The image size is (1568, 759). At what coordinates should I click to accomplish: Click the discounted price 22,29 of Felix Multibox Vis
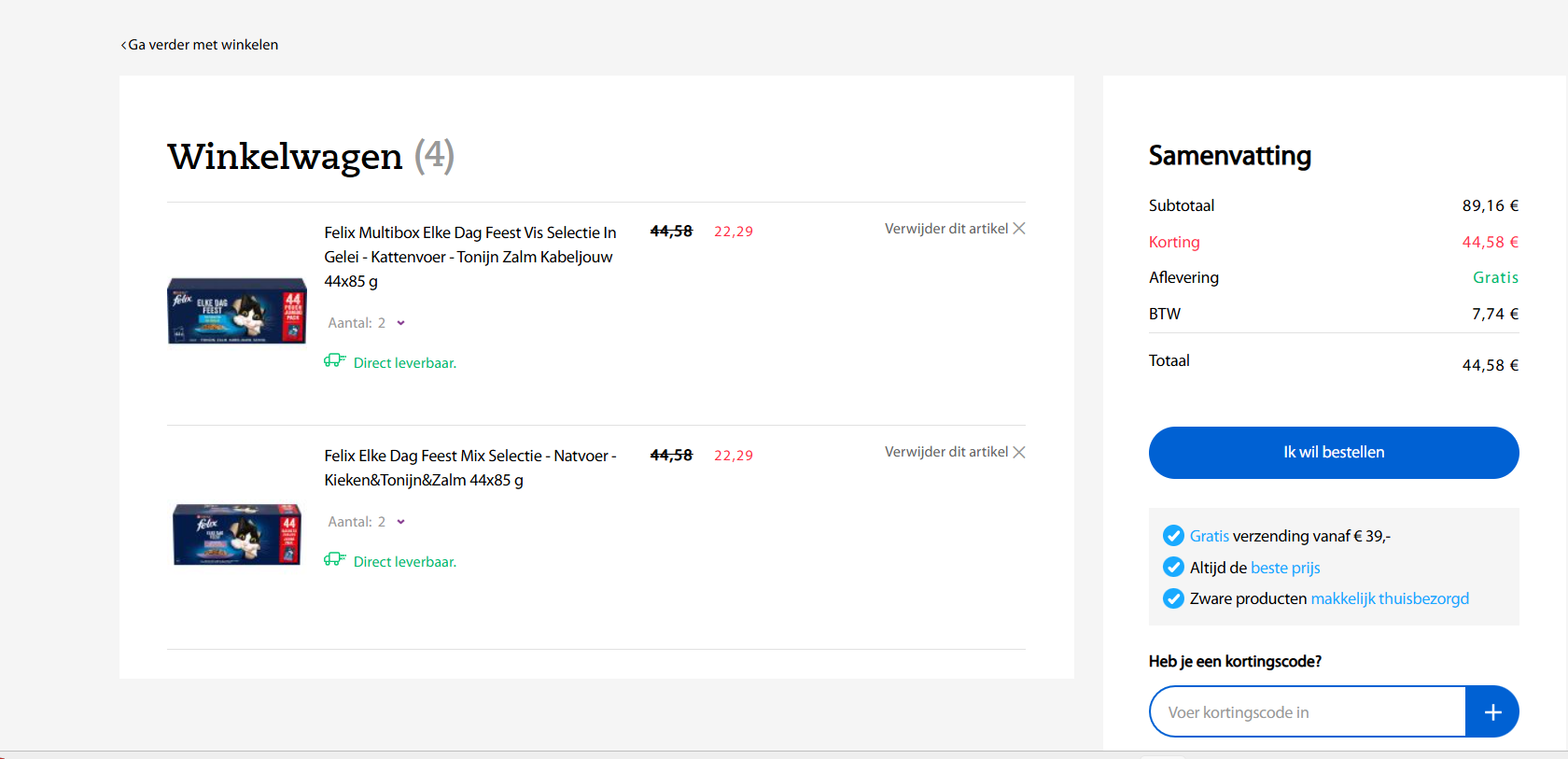pos(734,232)
